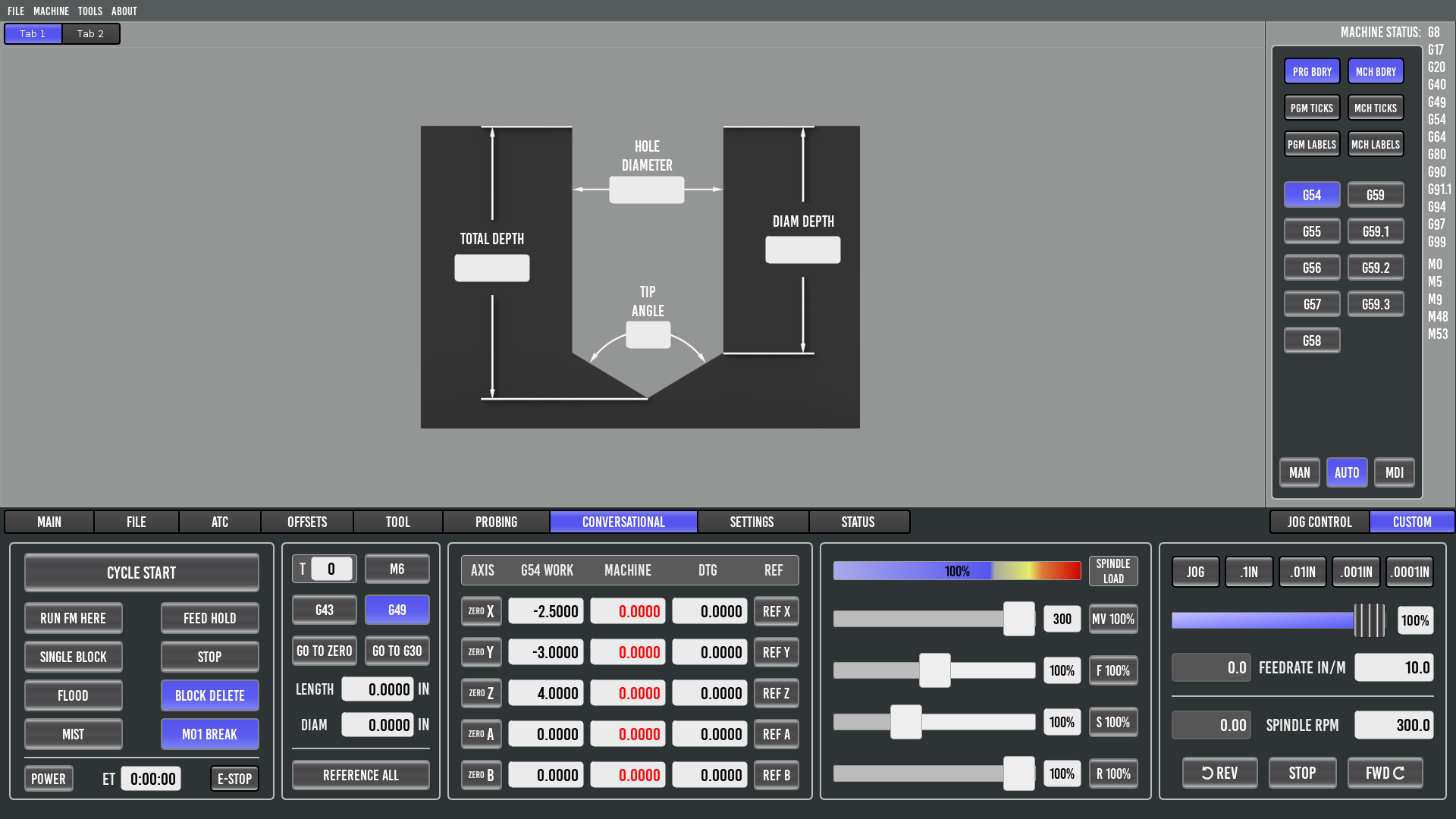Enable PGM TICKS display
1456x819 pixels.
click(1312, 108)
